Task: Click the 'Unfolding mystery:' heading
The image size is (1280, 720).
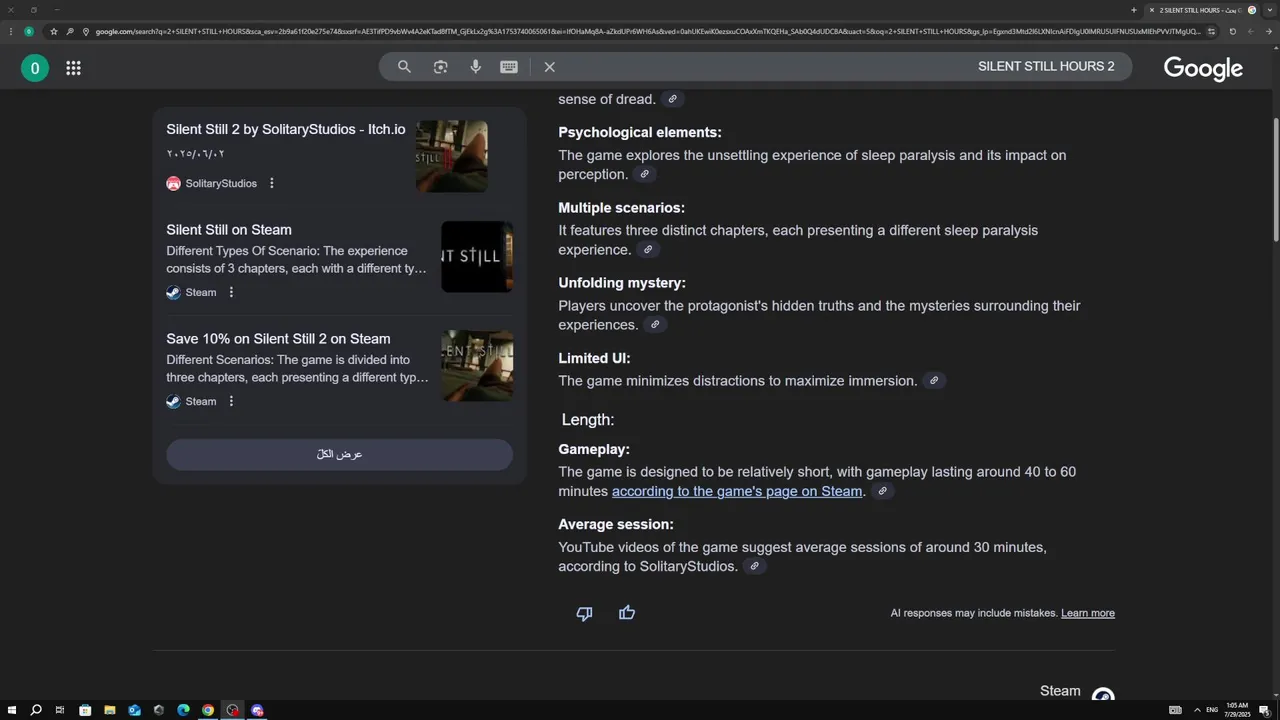Action: (622, 284)
